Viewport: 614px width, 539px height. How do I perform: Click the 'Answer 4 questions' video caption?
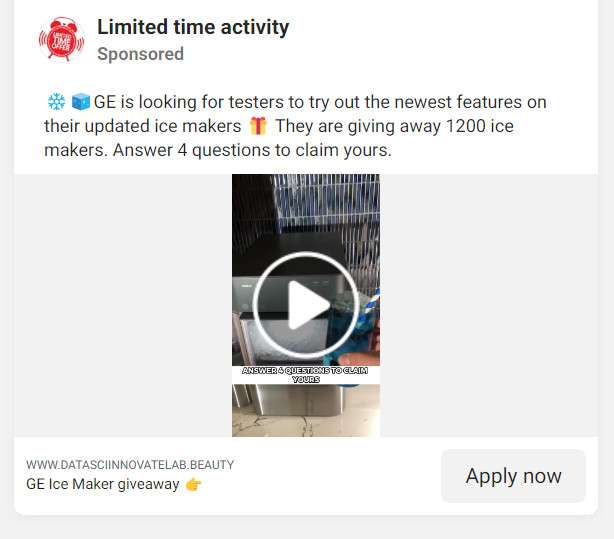point(305,375)
